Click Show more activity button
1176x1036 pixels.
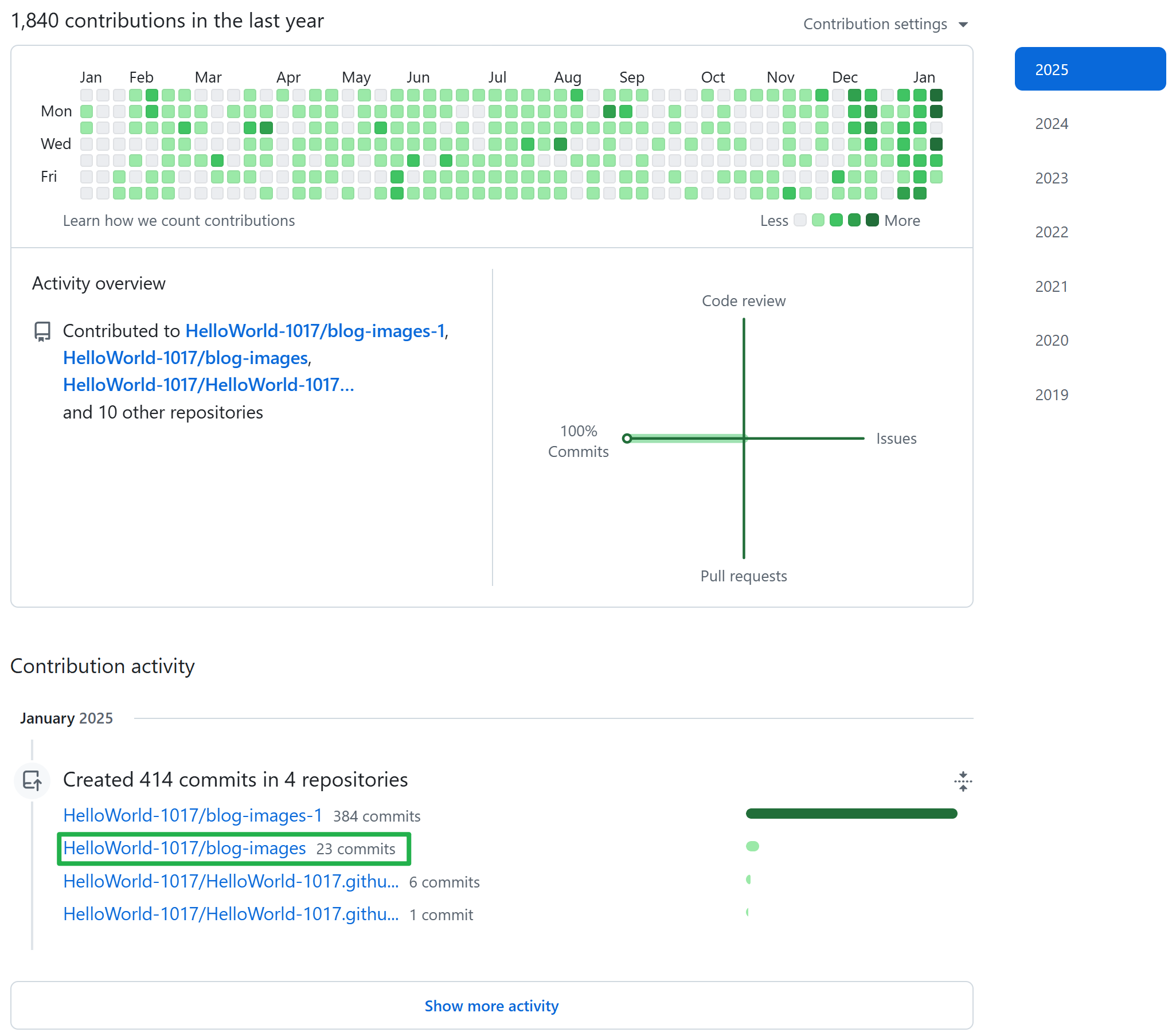491,1006
